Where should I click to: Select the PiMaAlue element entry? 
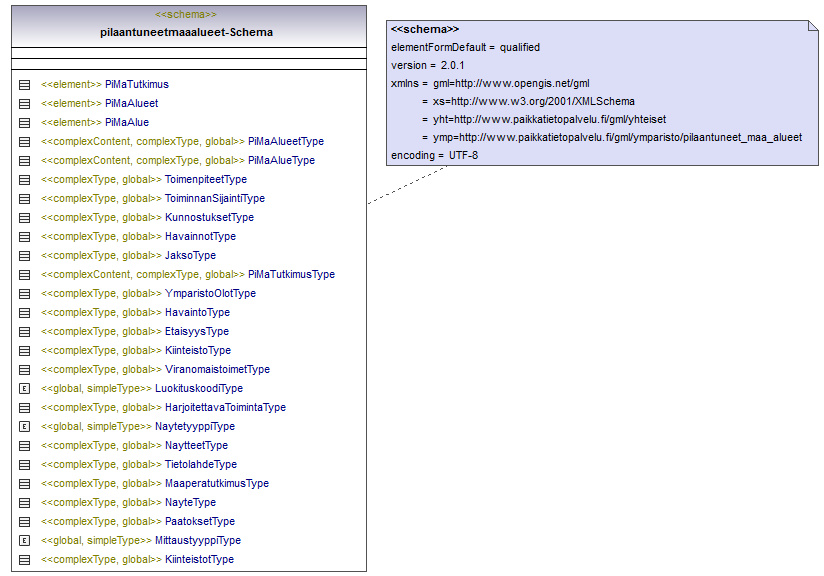[x=95, y=122]
